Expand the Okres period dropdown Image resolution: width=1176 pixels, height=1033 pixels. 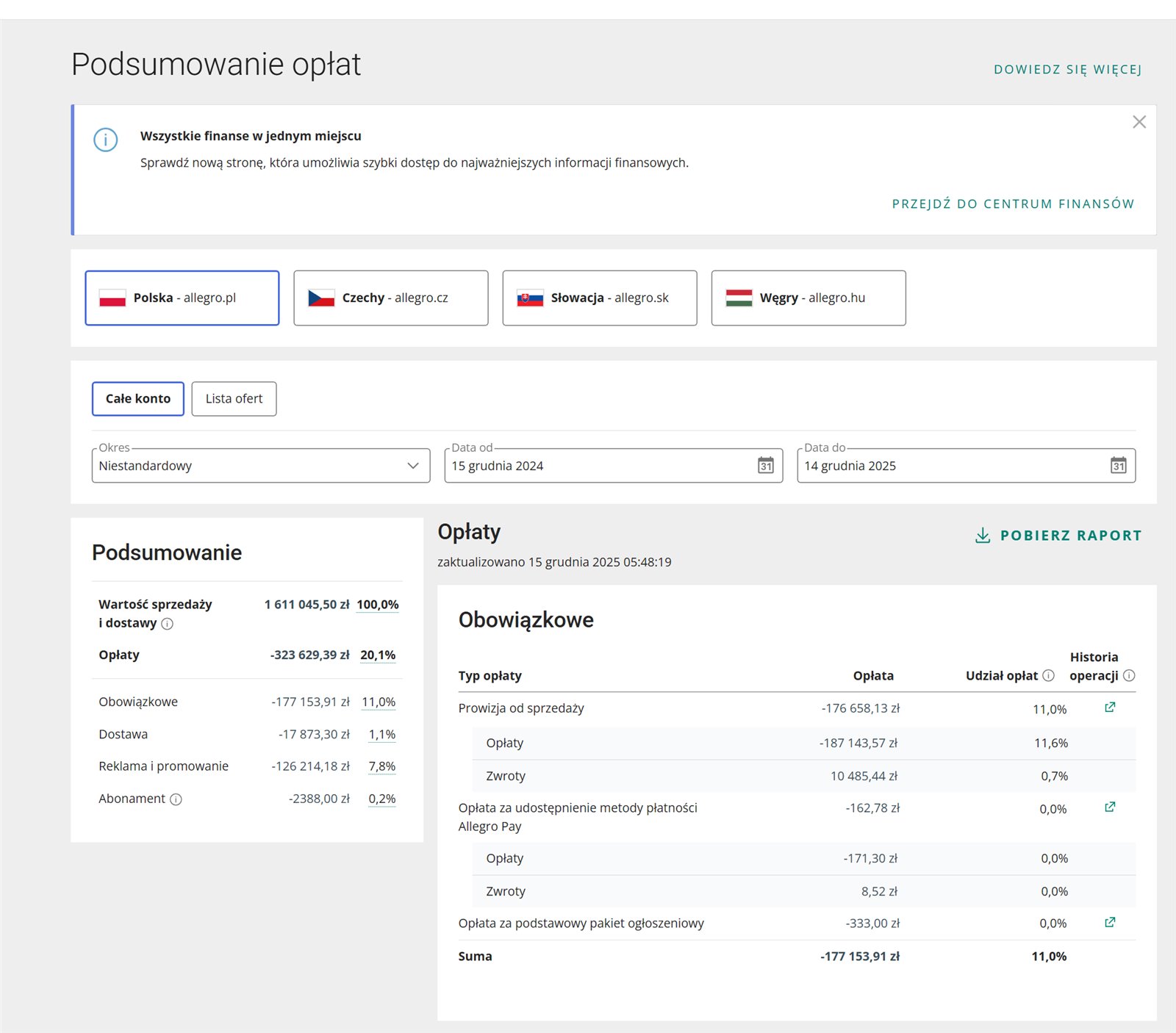(x=260, y=466)
